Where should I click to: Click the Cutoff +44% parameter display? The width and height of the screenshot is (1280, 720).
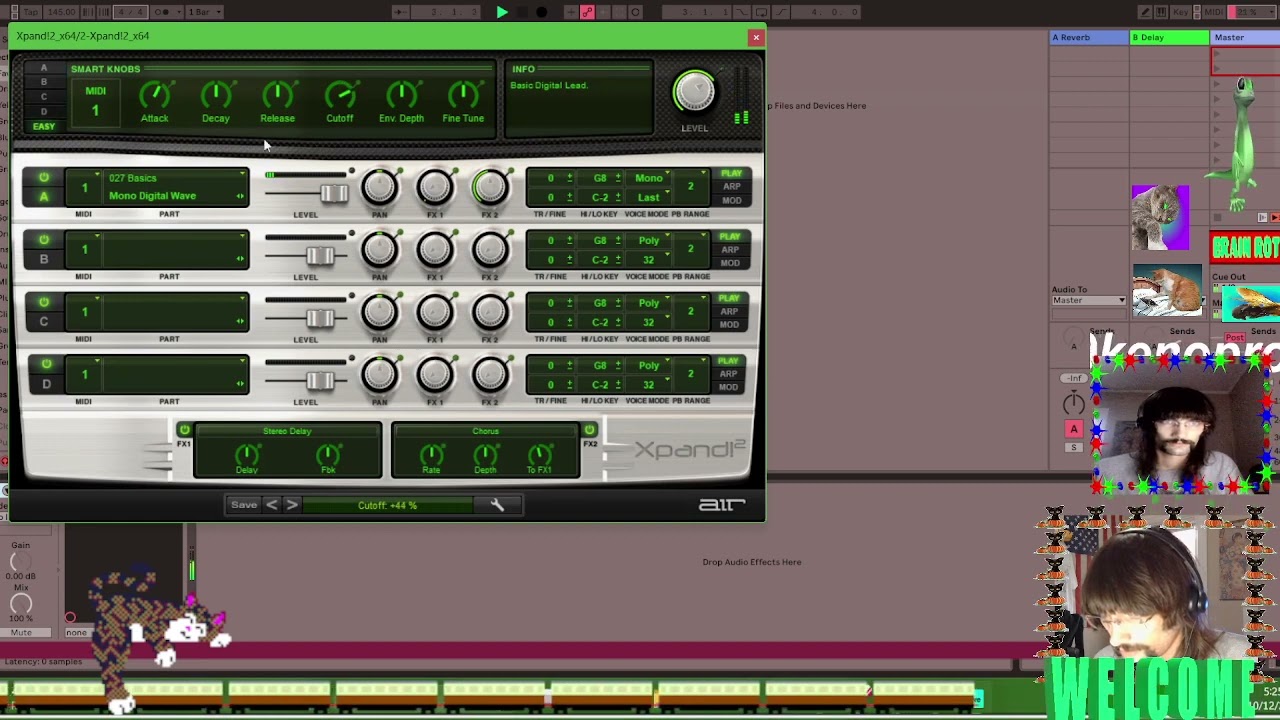point(387,505)
